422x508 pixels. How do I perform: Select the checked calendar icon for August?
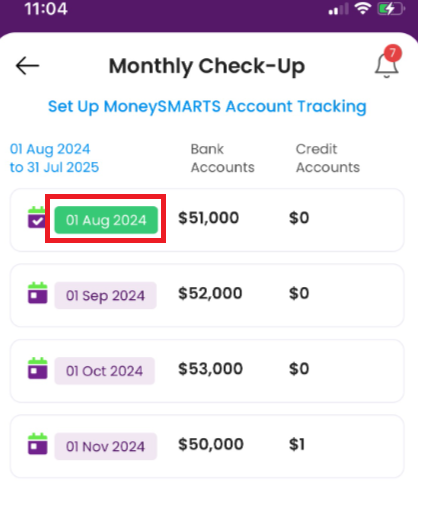37,217
